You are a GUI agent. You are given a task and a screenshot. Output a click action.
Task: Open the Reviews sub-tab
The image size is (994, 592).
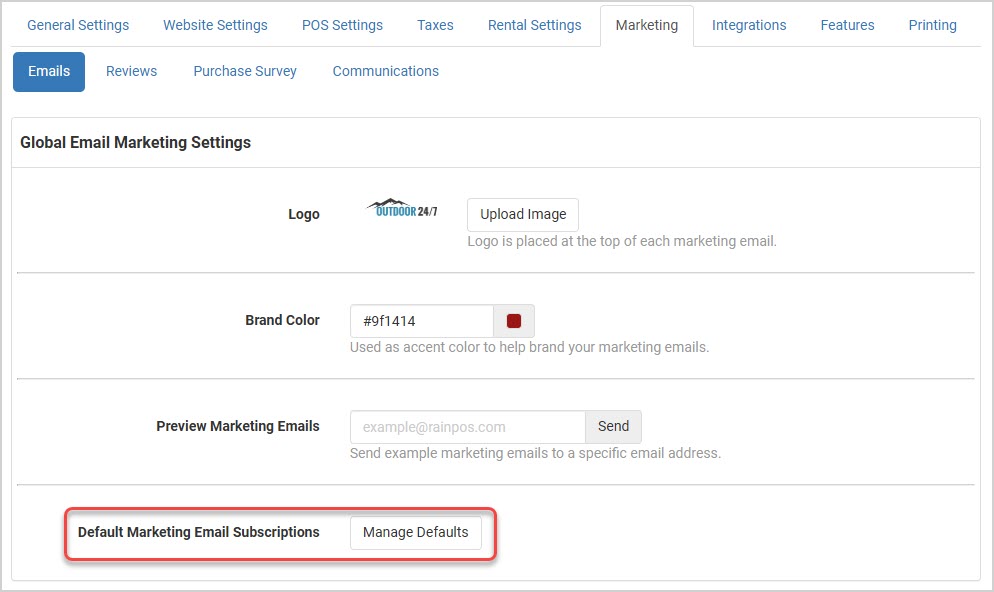coord(131,72)
